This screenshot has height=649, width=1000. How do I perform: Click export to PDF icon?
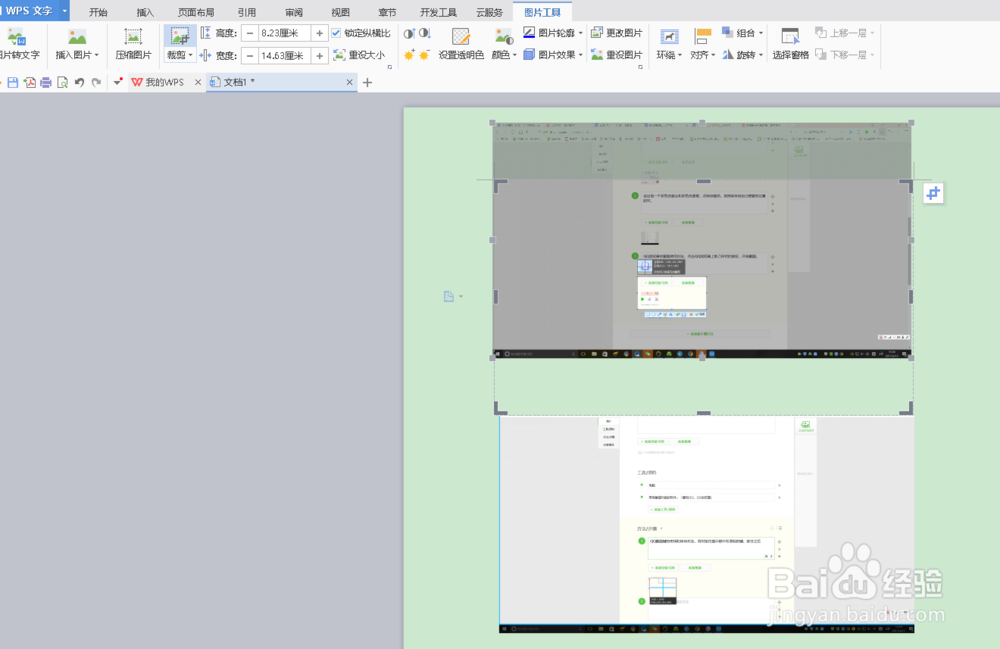point(29,82)
